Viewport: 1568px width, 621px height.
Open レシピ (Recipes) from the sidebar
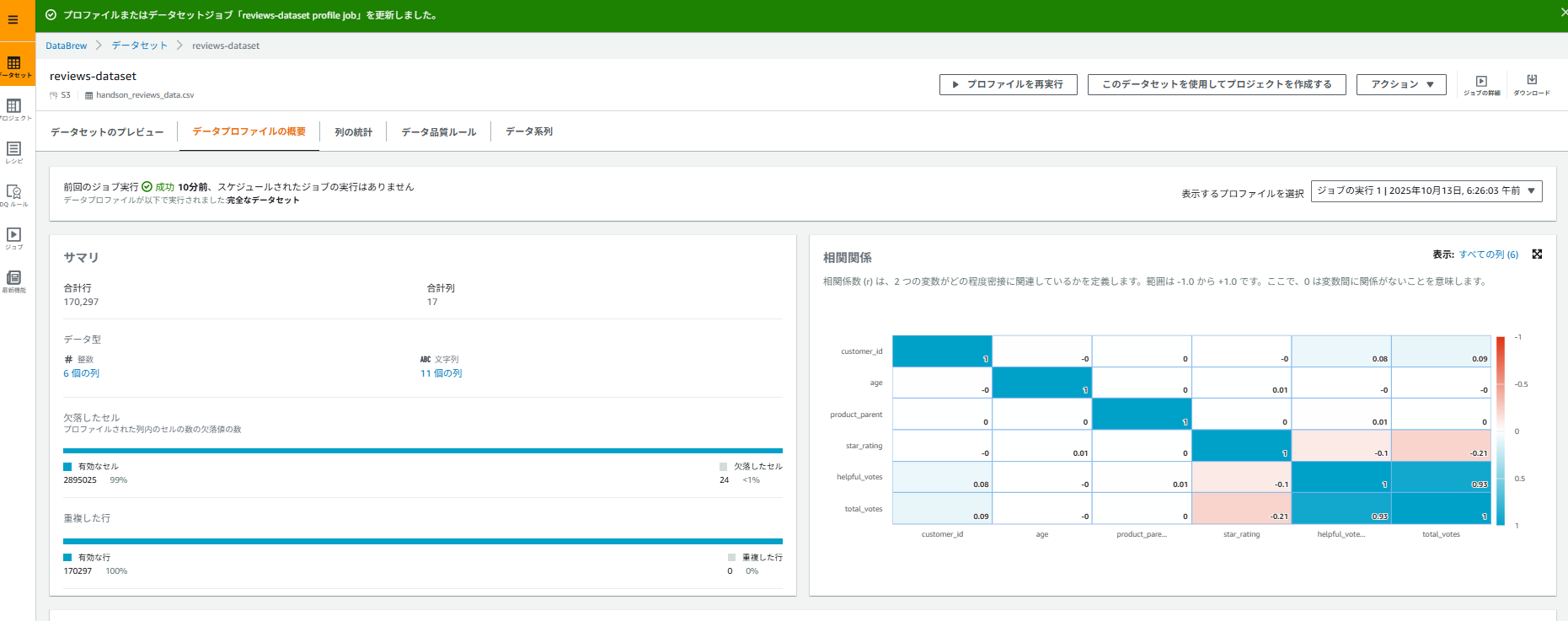pyautogui.click(x=14, y=153)
